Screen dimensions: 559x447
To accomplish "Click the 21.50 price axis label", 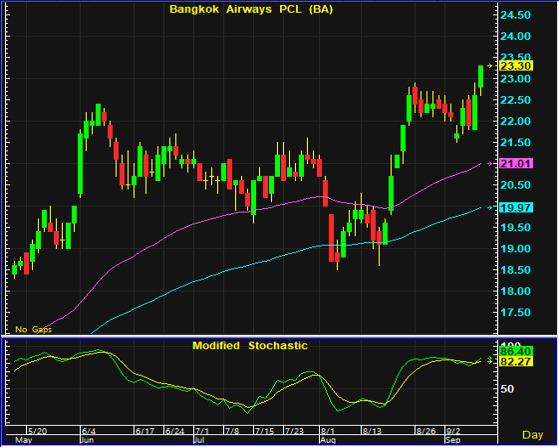I will (x=516, y=143).
